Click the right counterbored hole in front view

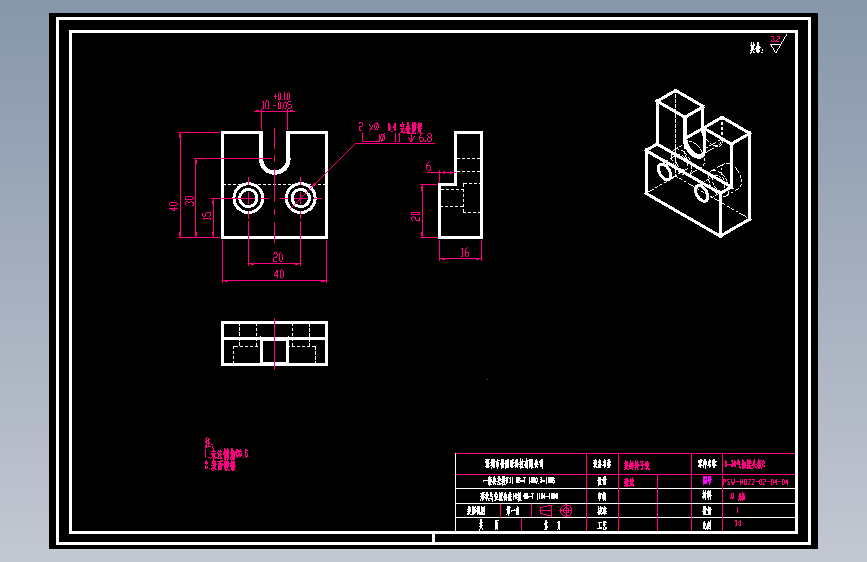pos(300,197)
